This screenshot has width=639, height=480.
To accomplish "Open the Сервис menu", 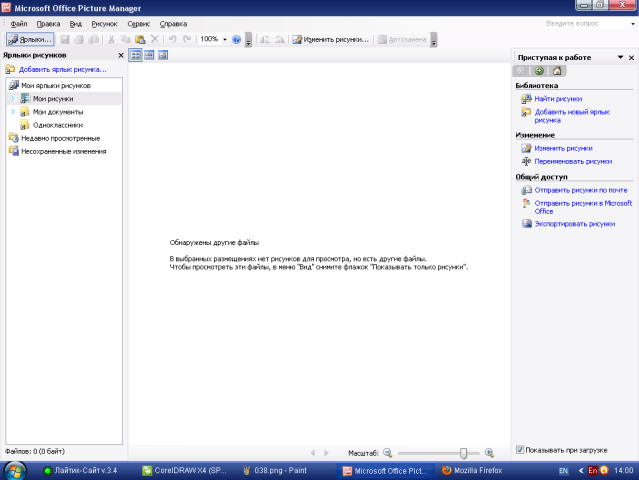I will coord(139,24).
